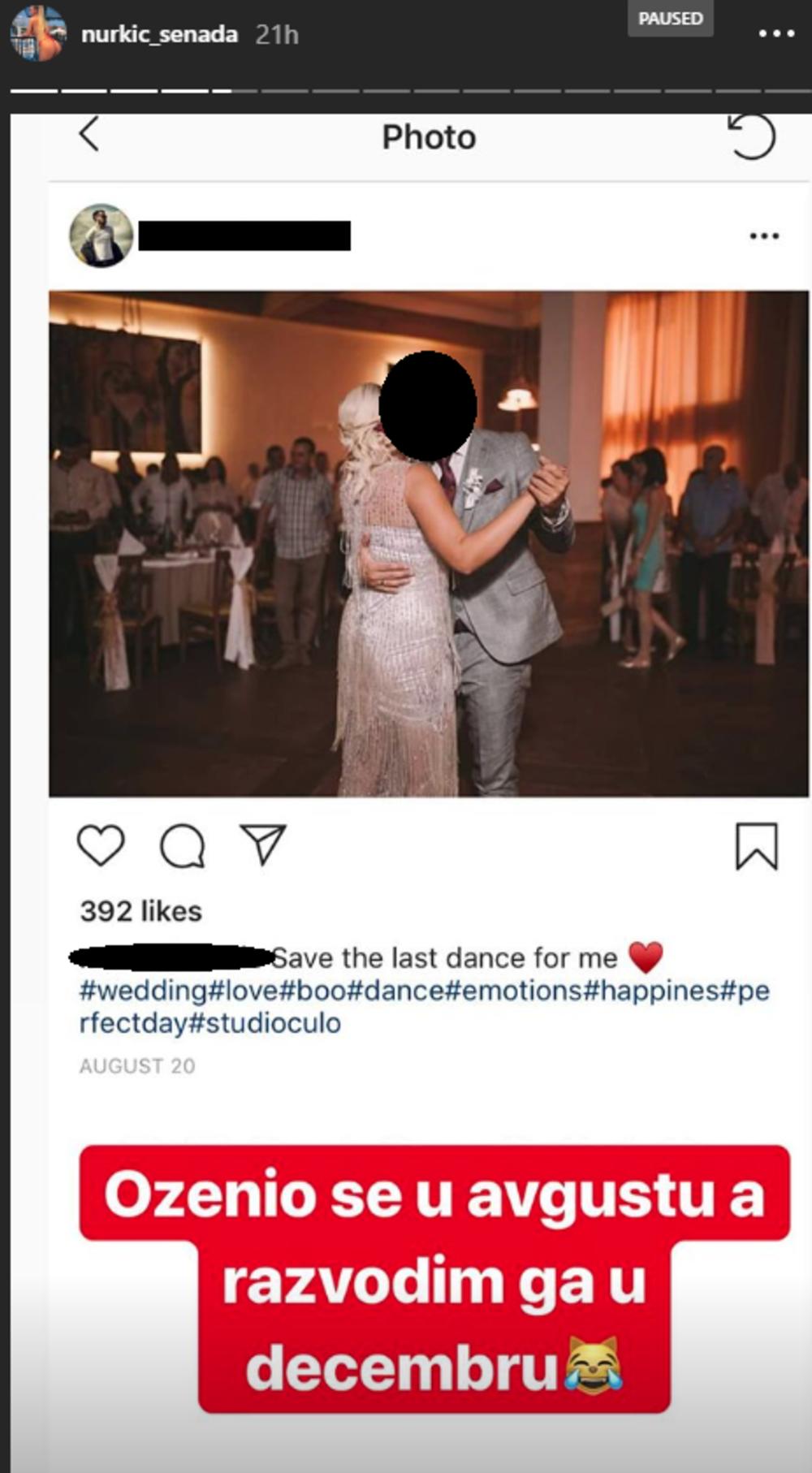Viewport: 812px width, 1473px height.
Task: Click the nurkic_senada username
Action: (159, 34)
